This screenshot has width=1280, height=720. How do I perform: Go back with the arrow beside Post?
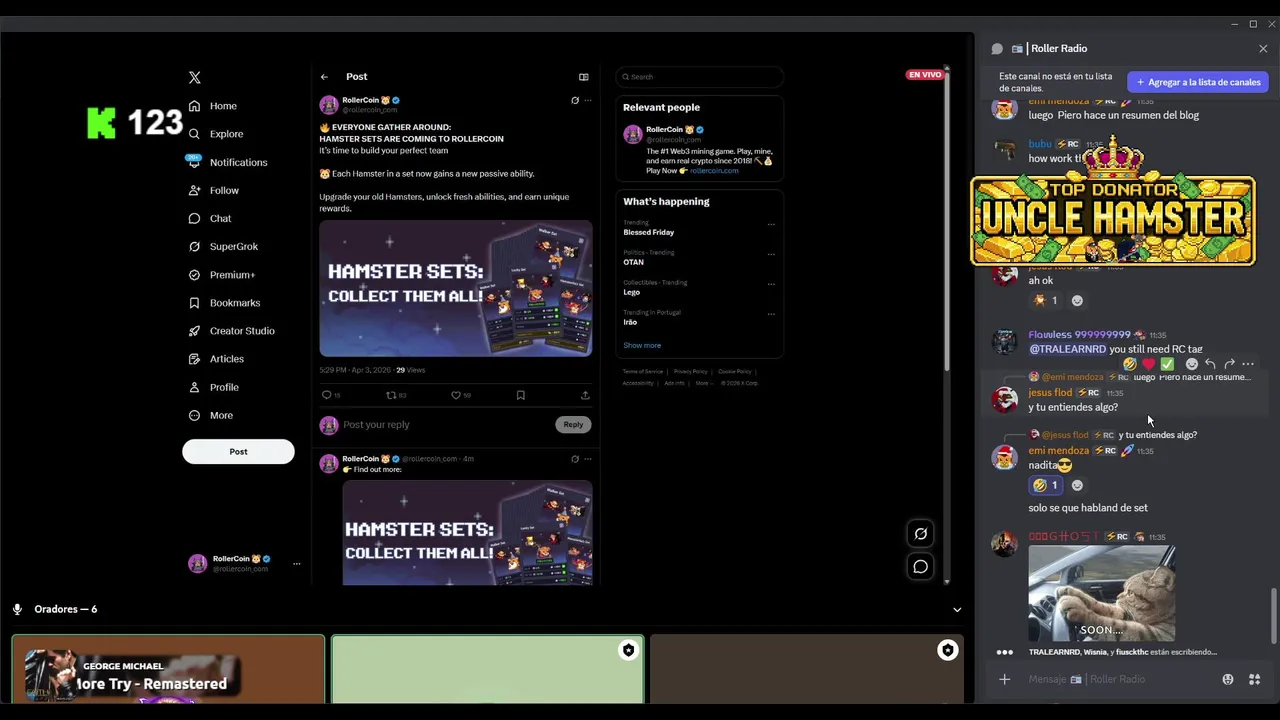tap(324, 77)
